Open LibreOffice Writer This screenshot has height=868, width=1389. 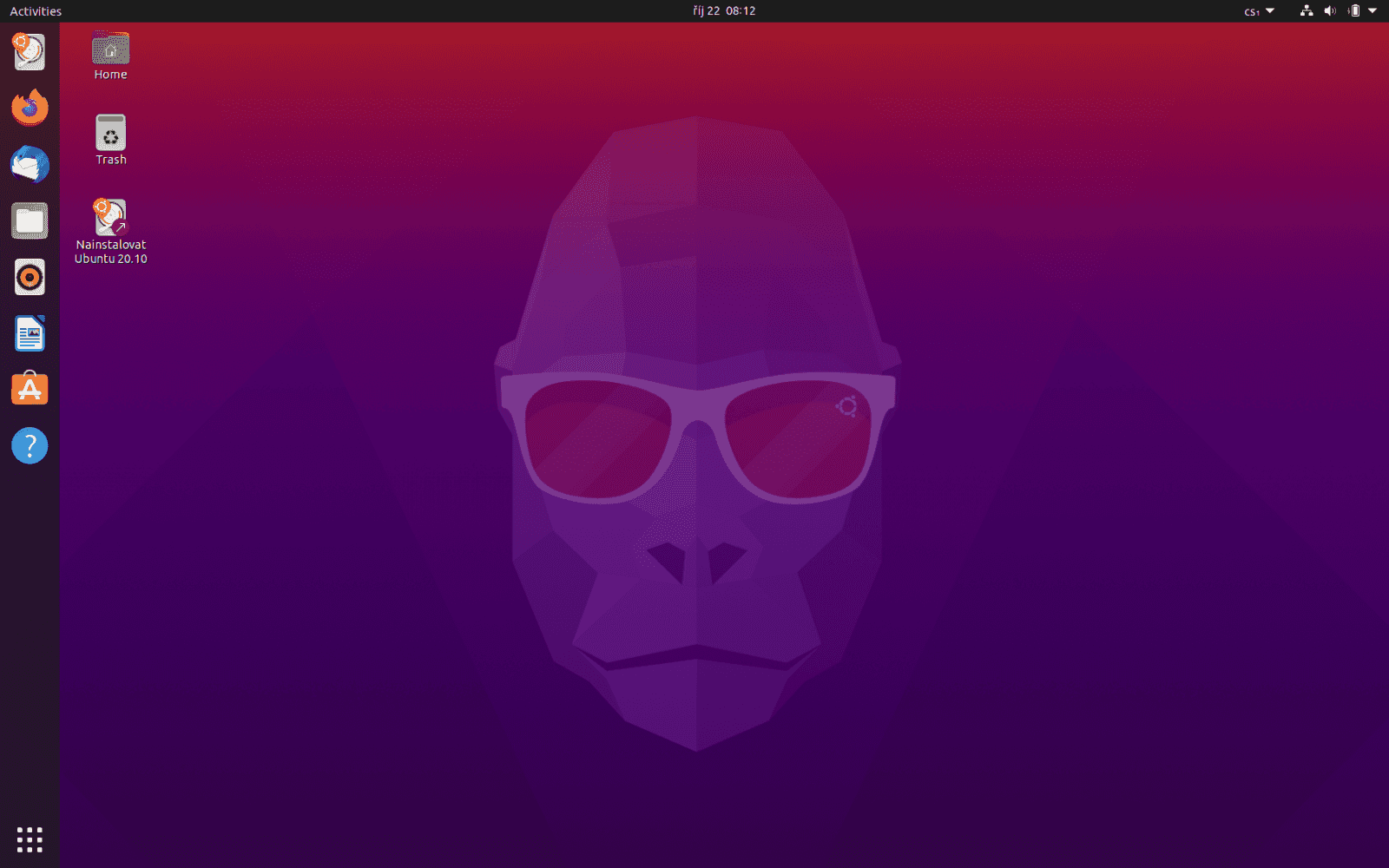(x=29, y=333)
